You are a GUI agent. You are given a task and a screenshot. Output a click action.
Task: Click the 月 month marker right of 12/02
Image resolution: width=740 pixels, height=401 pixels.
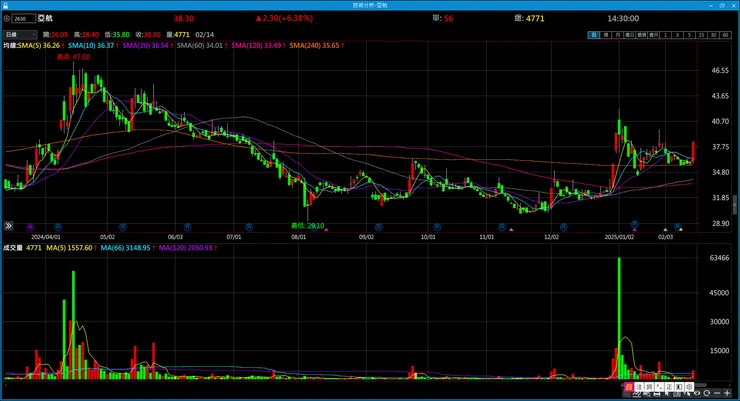tap(563, 227)
